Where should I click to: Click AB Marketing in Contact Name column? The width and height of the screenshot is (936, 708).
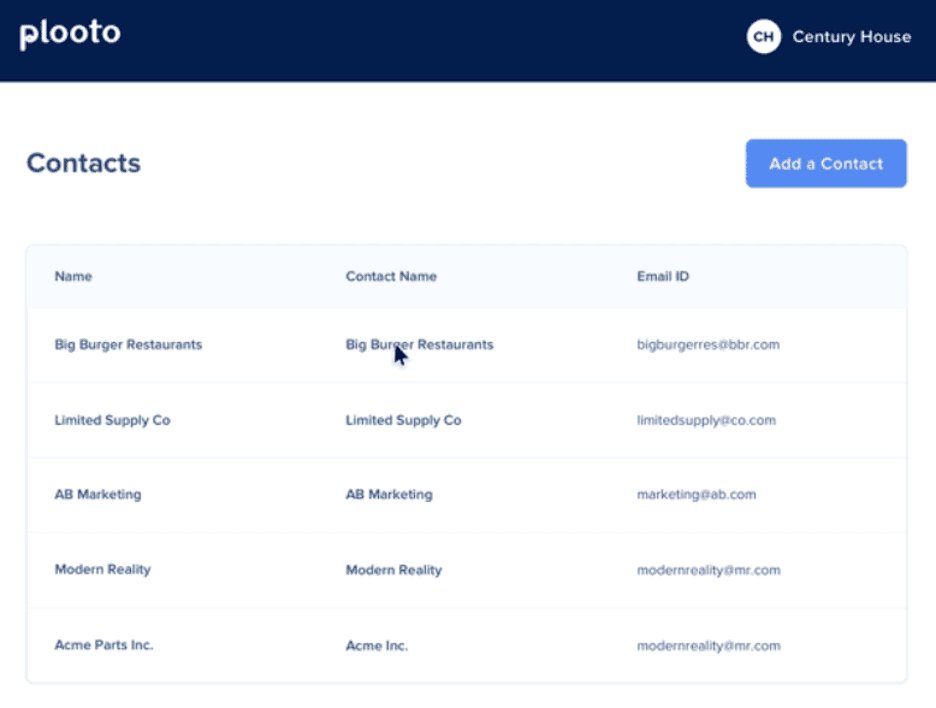[x=389, y=494]
